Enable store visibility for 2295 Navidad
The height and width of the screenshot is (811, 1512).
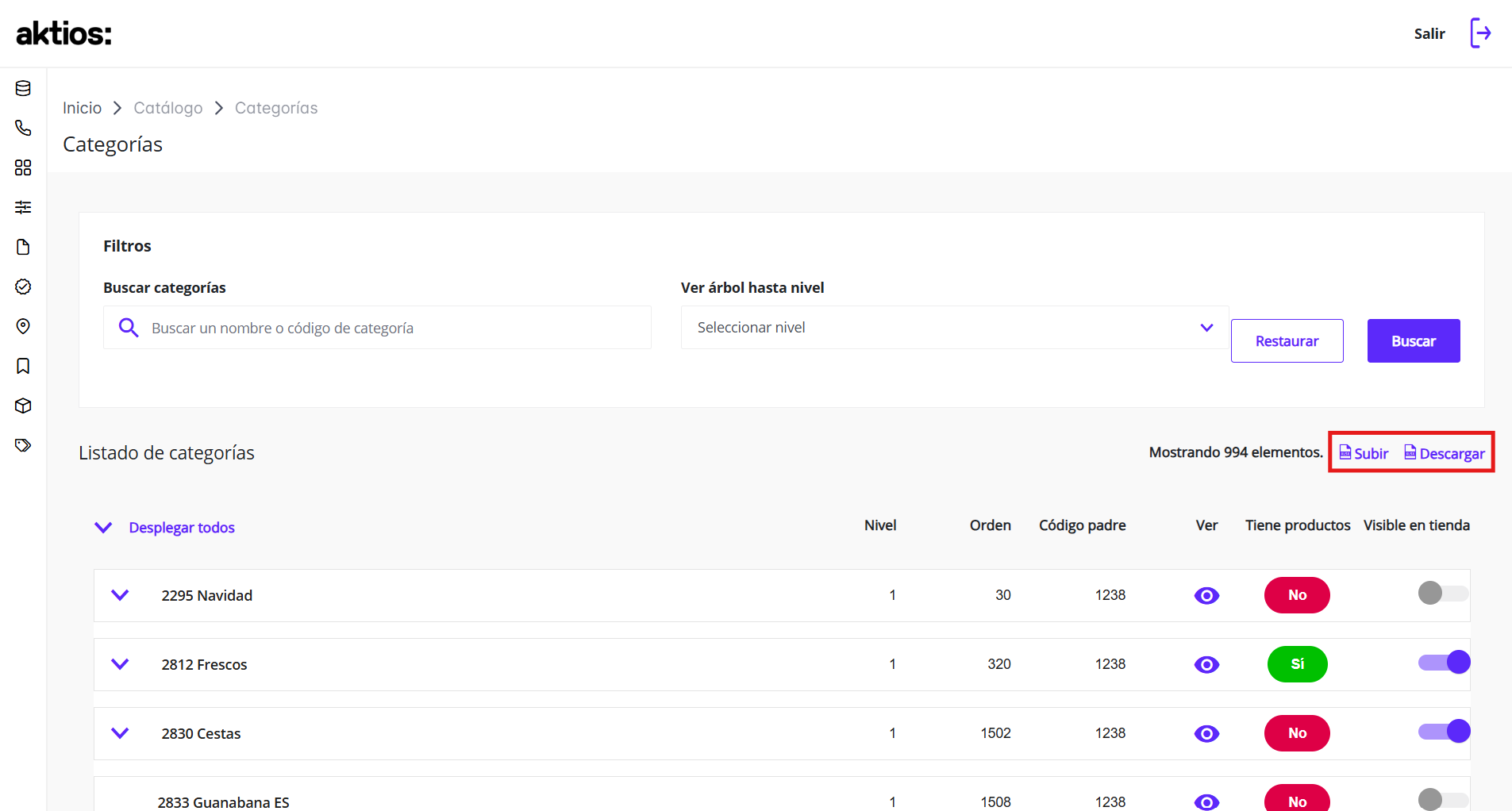point(1444,593)
